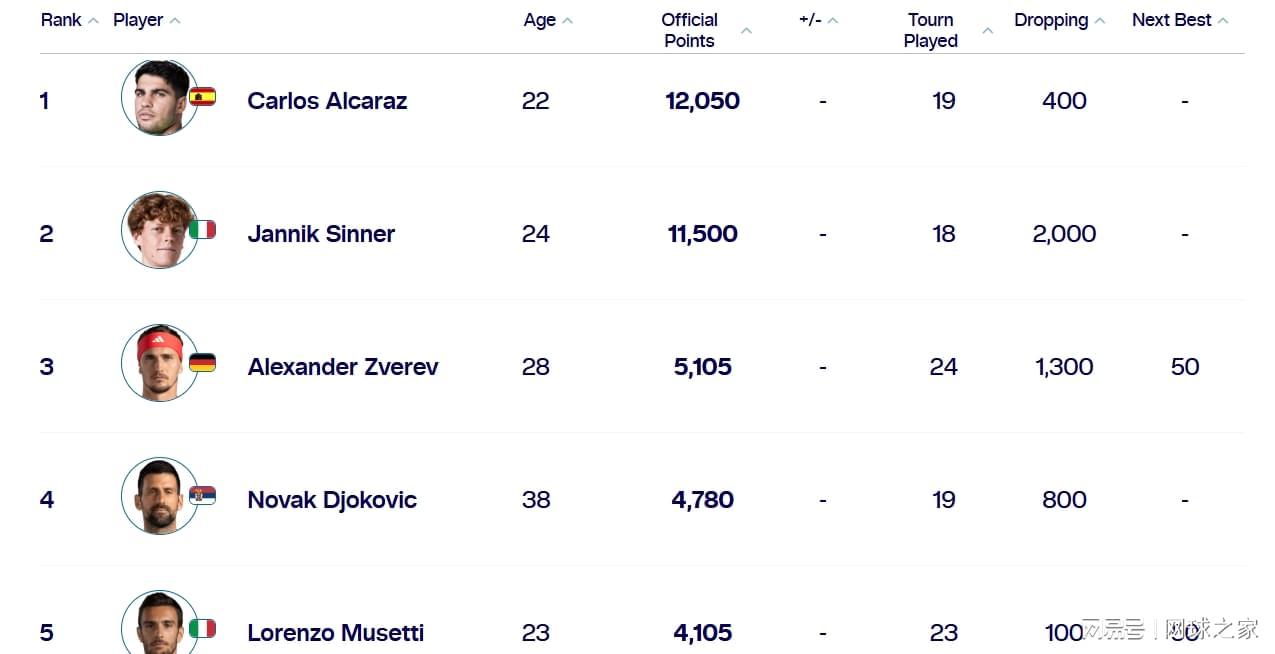1275x654 pixels.
Task: Click Spain flag icon beside Alcaraz
Action: click(x=203, y=97)
